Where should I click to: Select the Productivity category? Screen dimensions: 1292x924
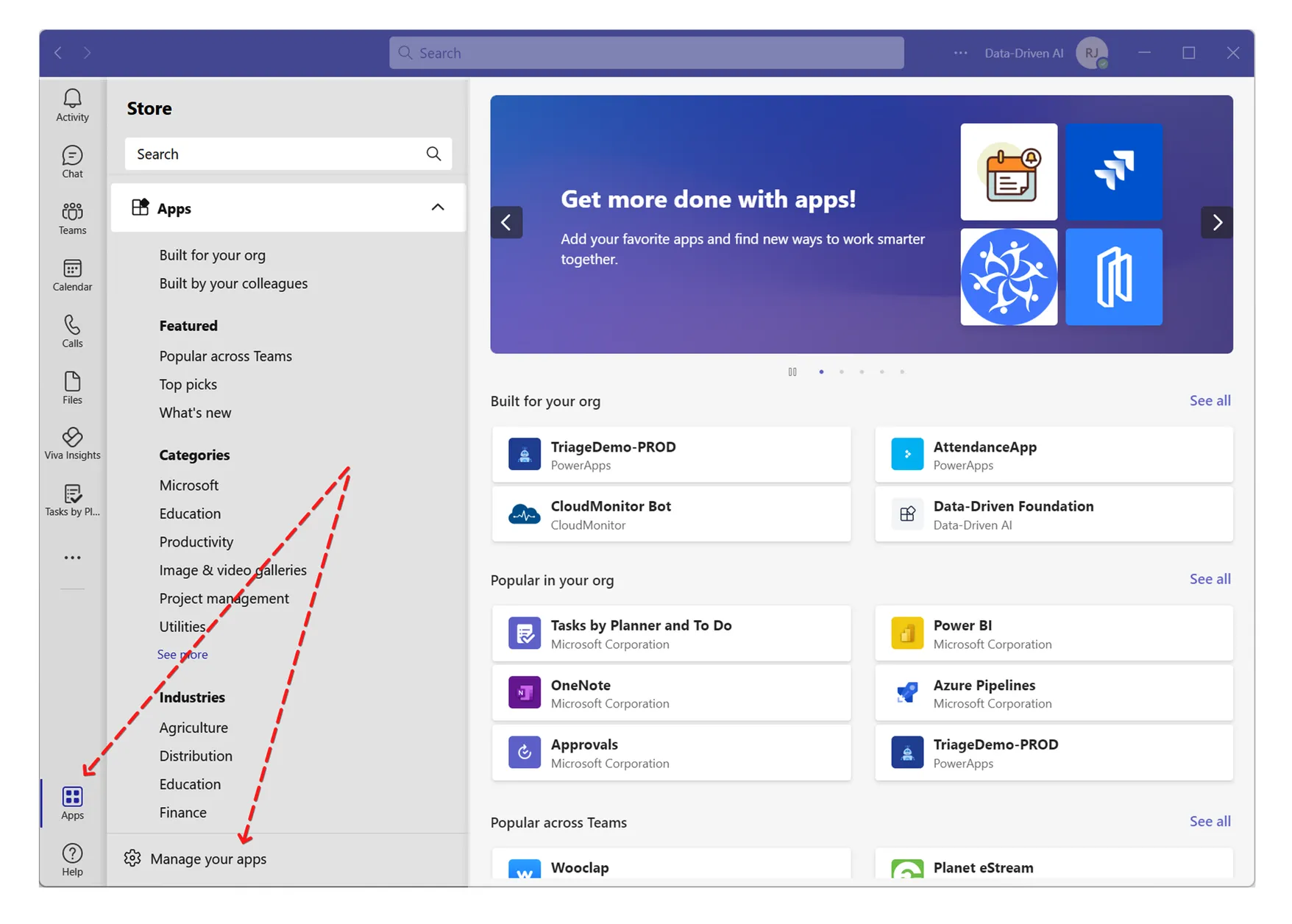click(x=196, y=541)
